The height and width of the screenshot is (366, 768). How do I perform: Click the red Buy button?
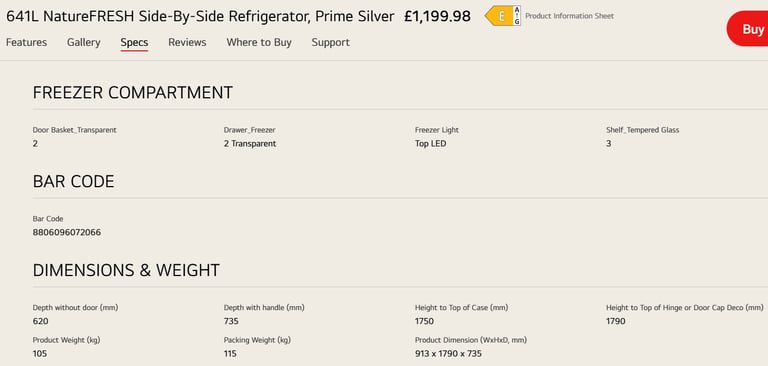pyautogui.click(x=749, y=29)
